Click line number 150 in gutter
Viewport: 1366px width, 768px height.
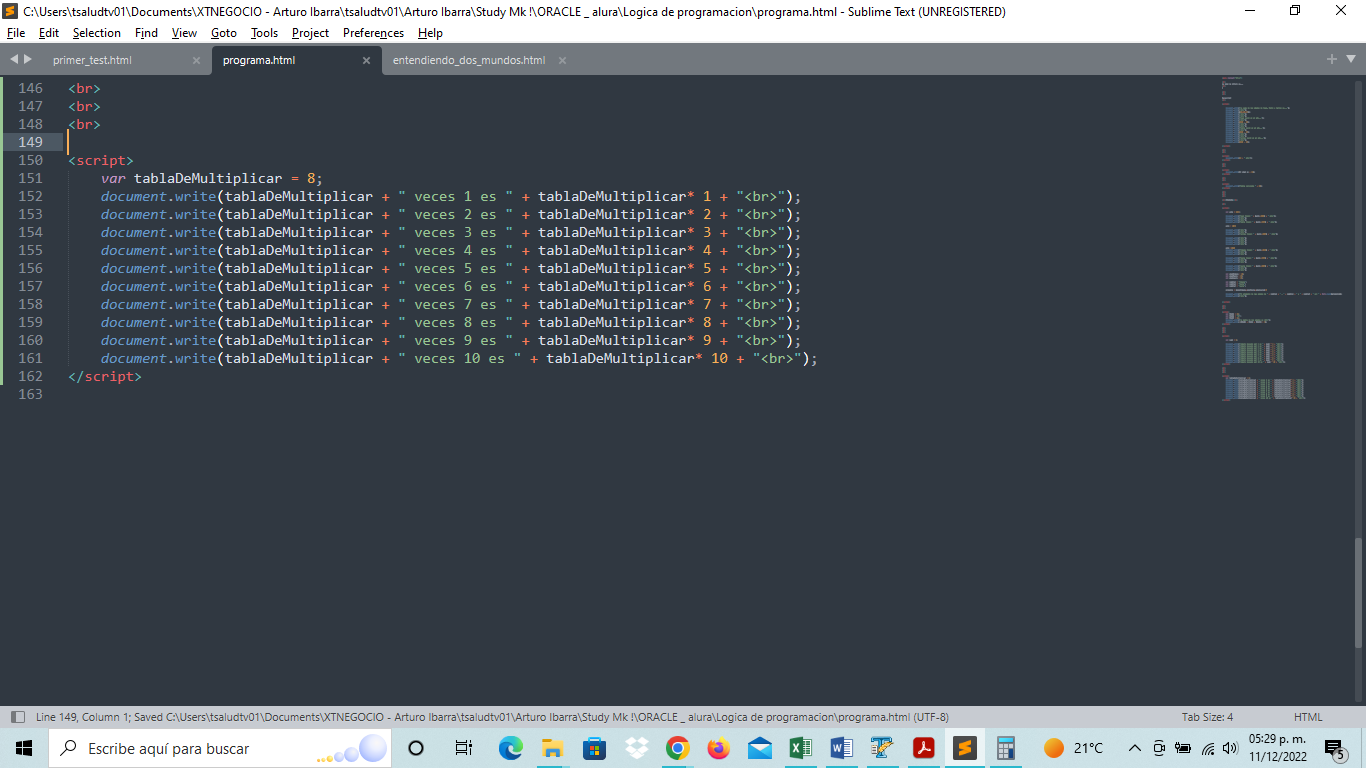[30, 160]
